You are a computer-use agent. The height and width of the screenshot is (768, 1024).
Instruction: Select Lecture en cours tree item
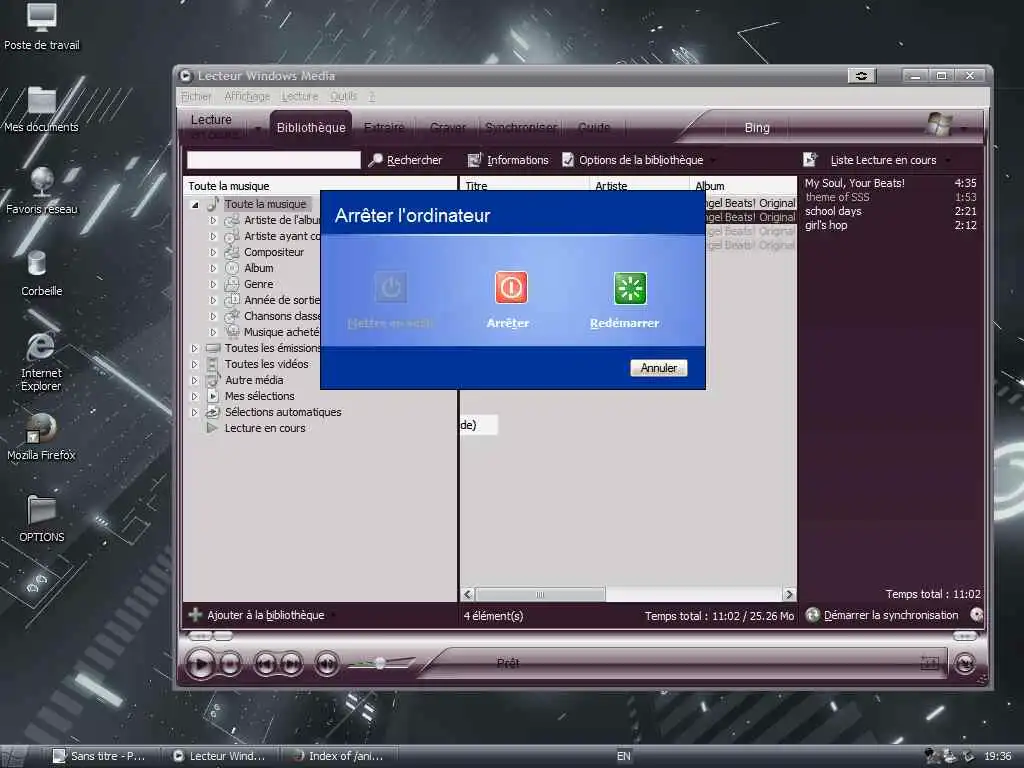click(264, 428)
